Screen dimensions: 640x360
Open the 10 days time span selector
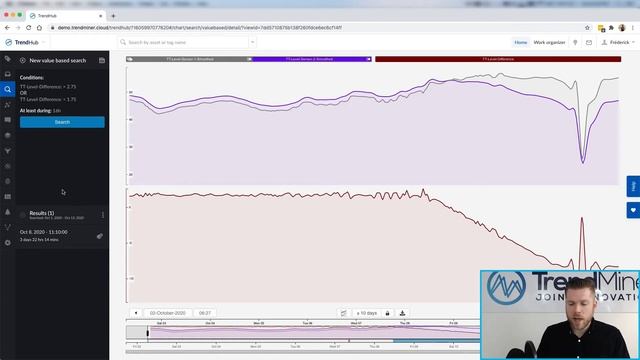tap(366, 313)
